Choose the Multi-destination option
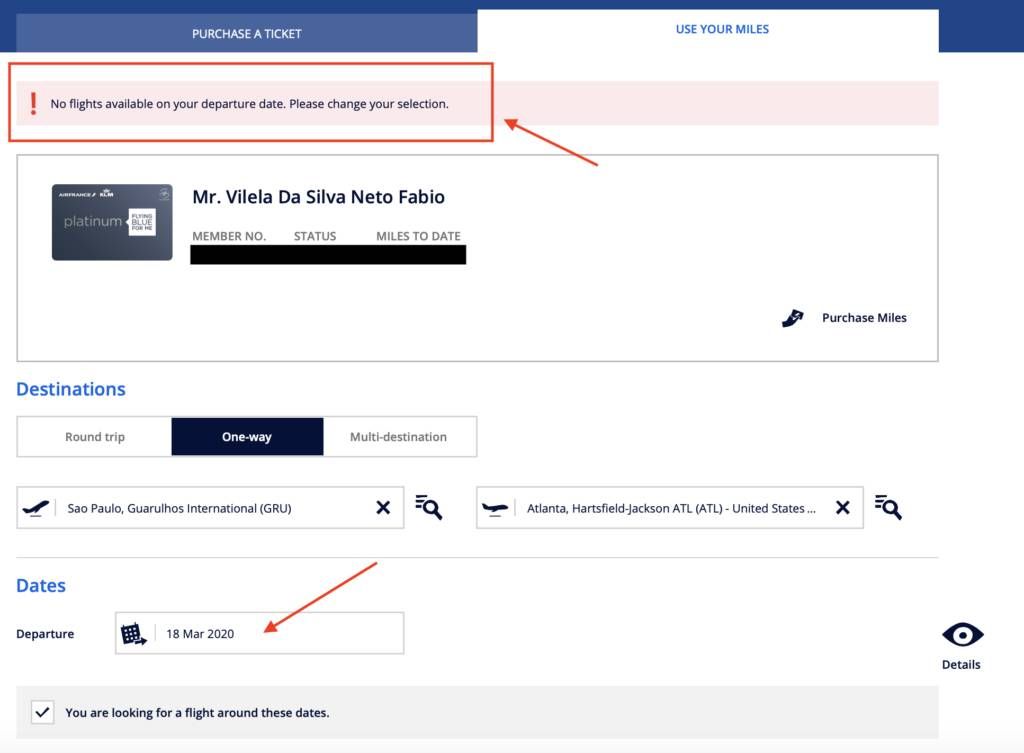 (x=399, y=437)
